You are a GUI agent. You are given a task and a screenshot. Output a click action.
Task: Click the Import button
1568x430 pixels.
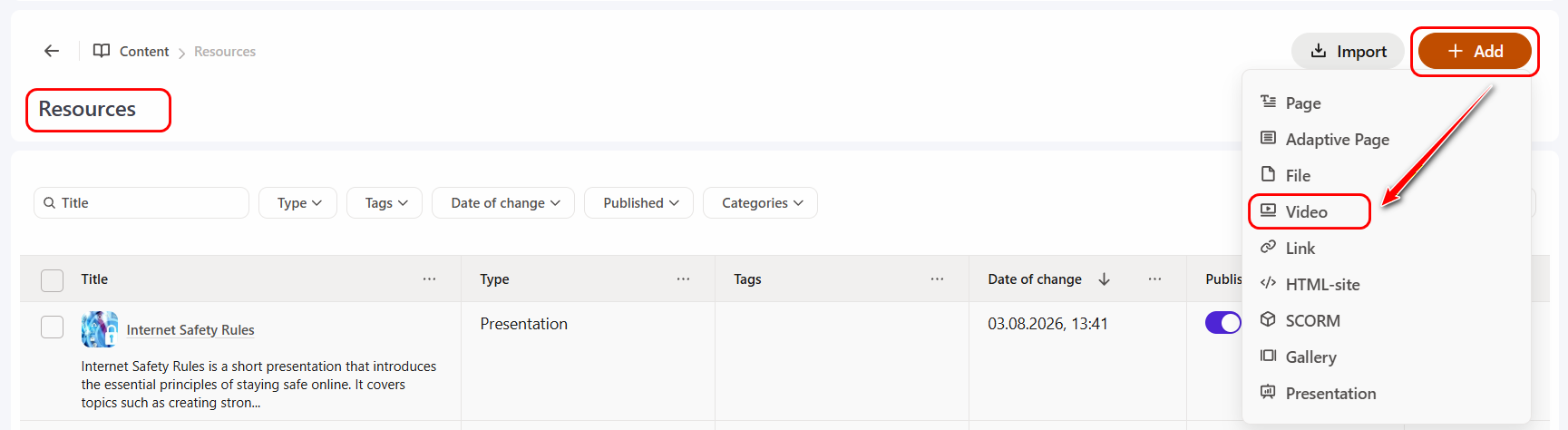(x=1349, y=52)
